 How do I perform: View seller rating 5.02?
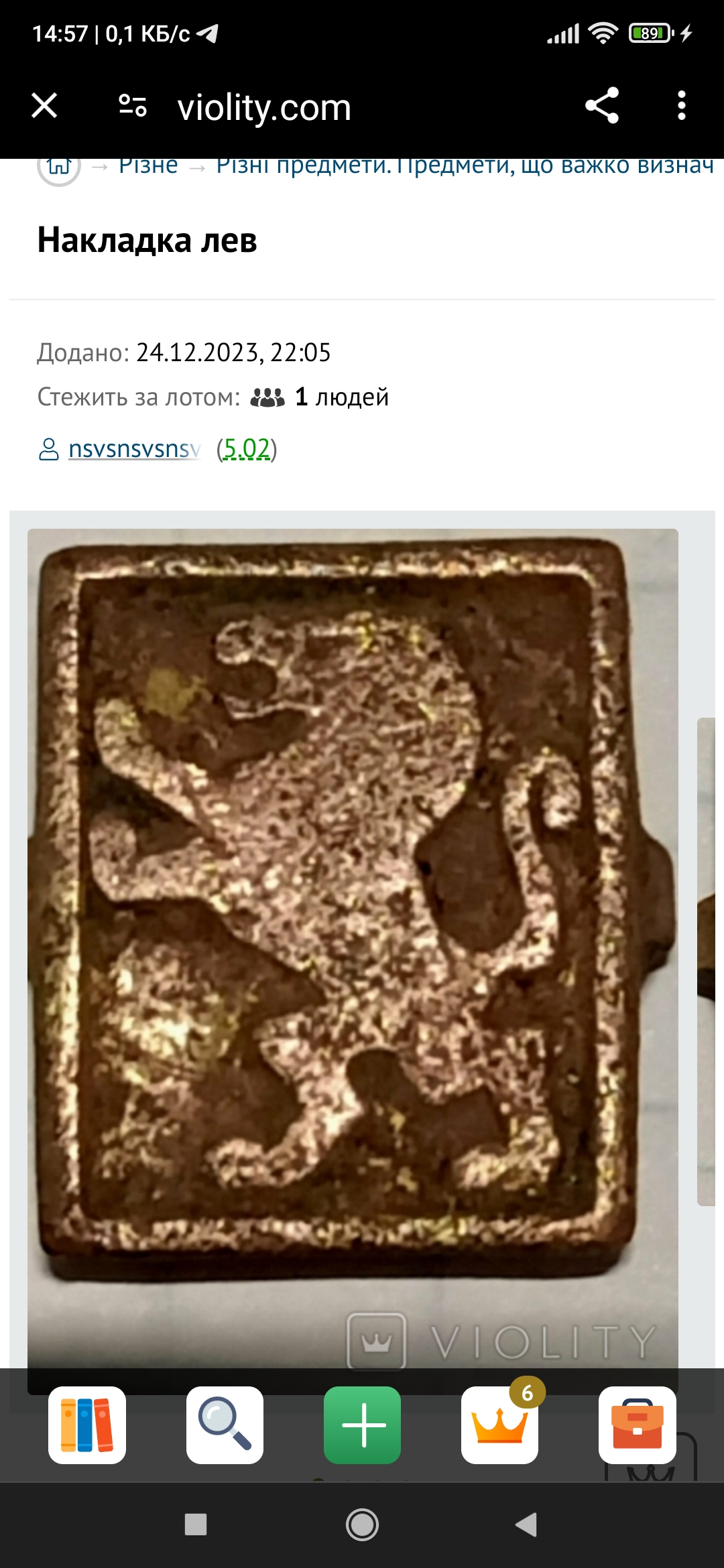pos(247,449)
